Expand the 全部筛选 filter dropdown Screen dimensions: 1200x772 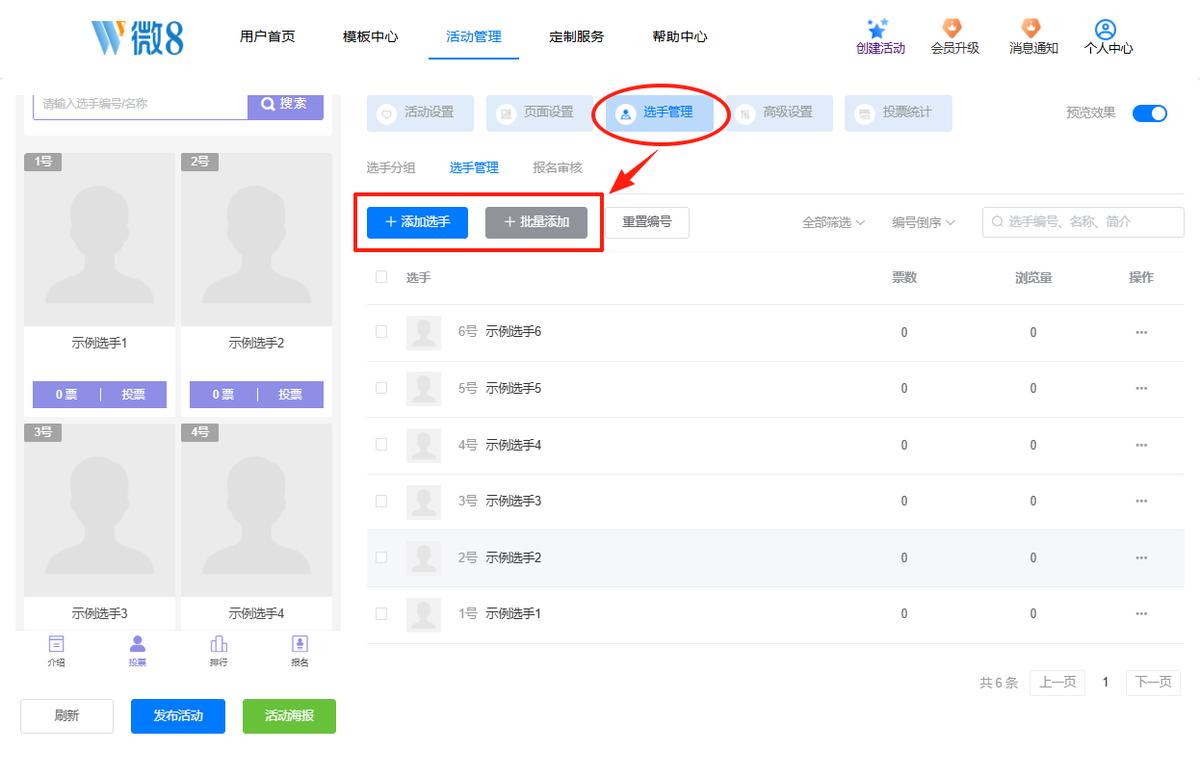click(833, 223)
